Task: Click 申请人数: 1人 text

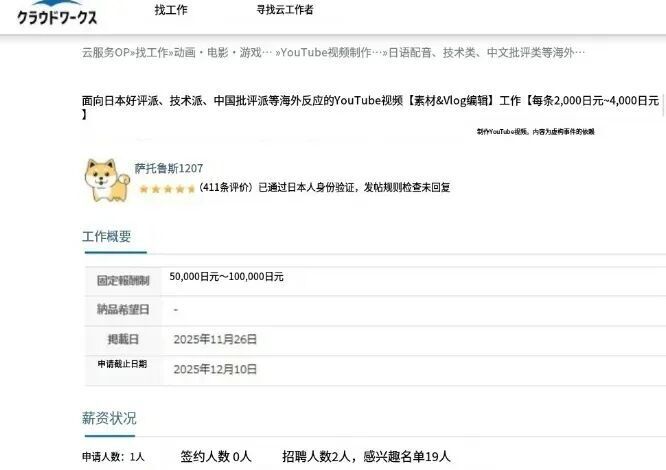Action: [113, 457]
